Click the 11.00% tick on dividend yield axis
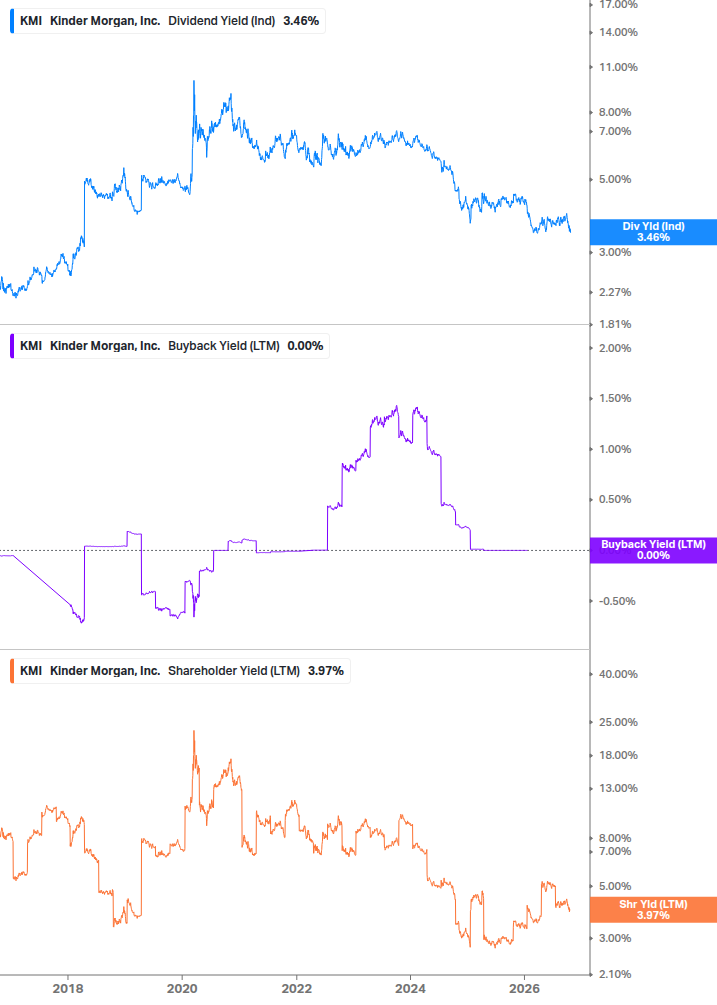The width and height of the screenshot is (717, 1005). (618, 67)
